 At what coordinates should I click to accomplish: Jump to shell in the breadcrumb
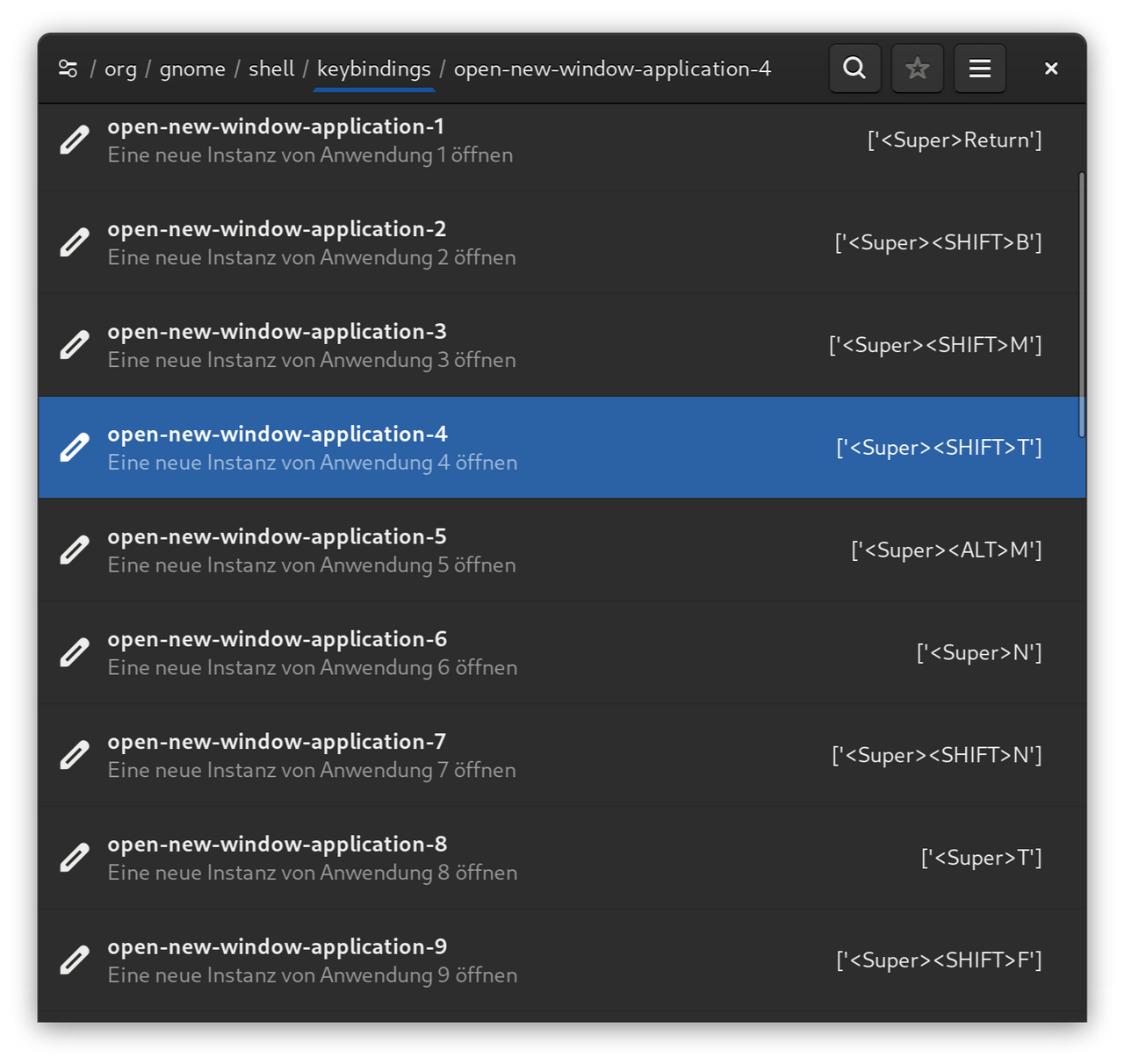coord(271,68)
